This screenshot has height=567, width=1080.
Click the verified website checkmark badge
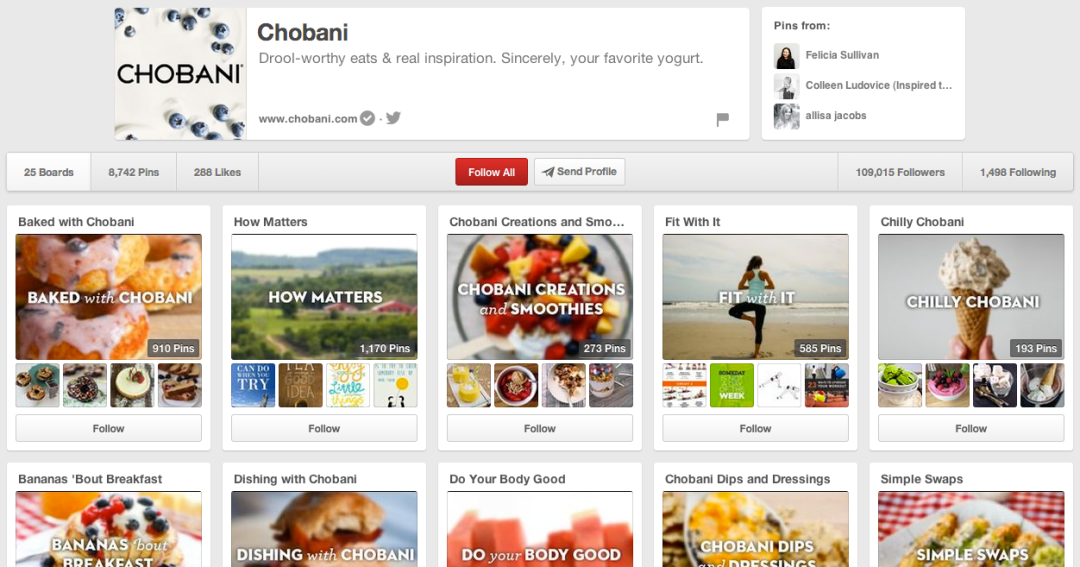coord(368,118)
